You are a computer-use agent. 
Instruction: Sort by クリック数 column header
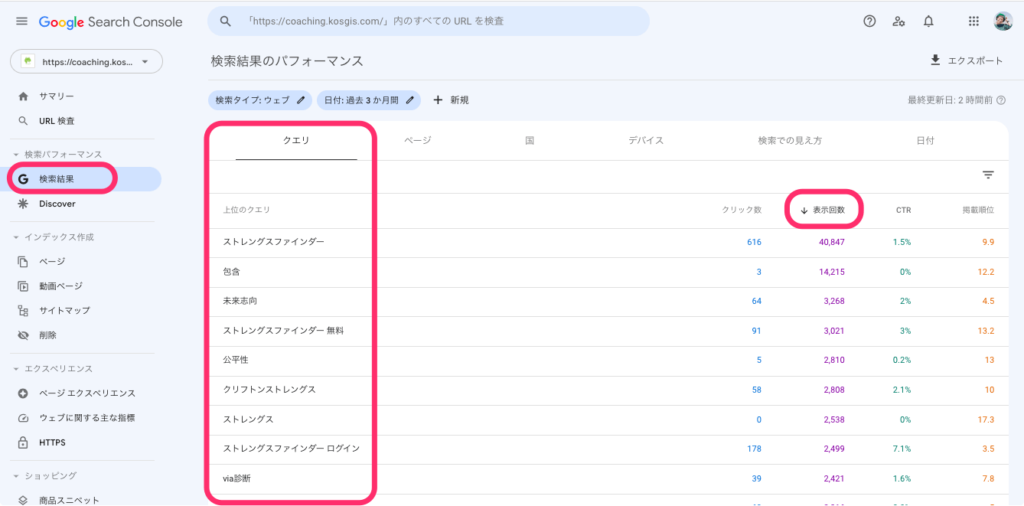tap(742, 210)
